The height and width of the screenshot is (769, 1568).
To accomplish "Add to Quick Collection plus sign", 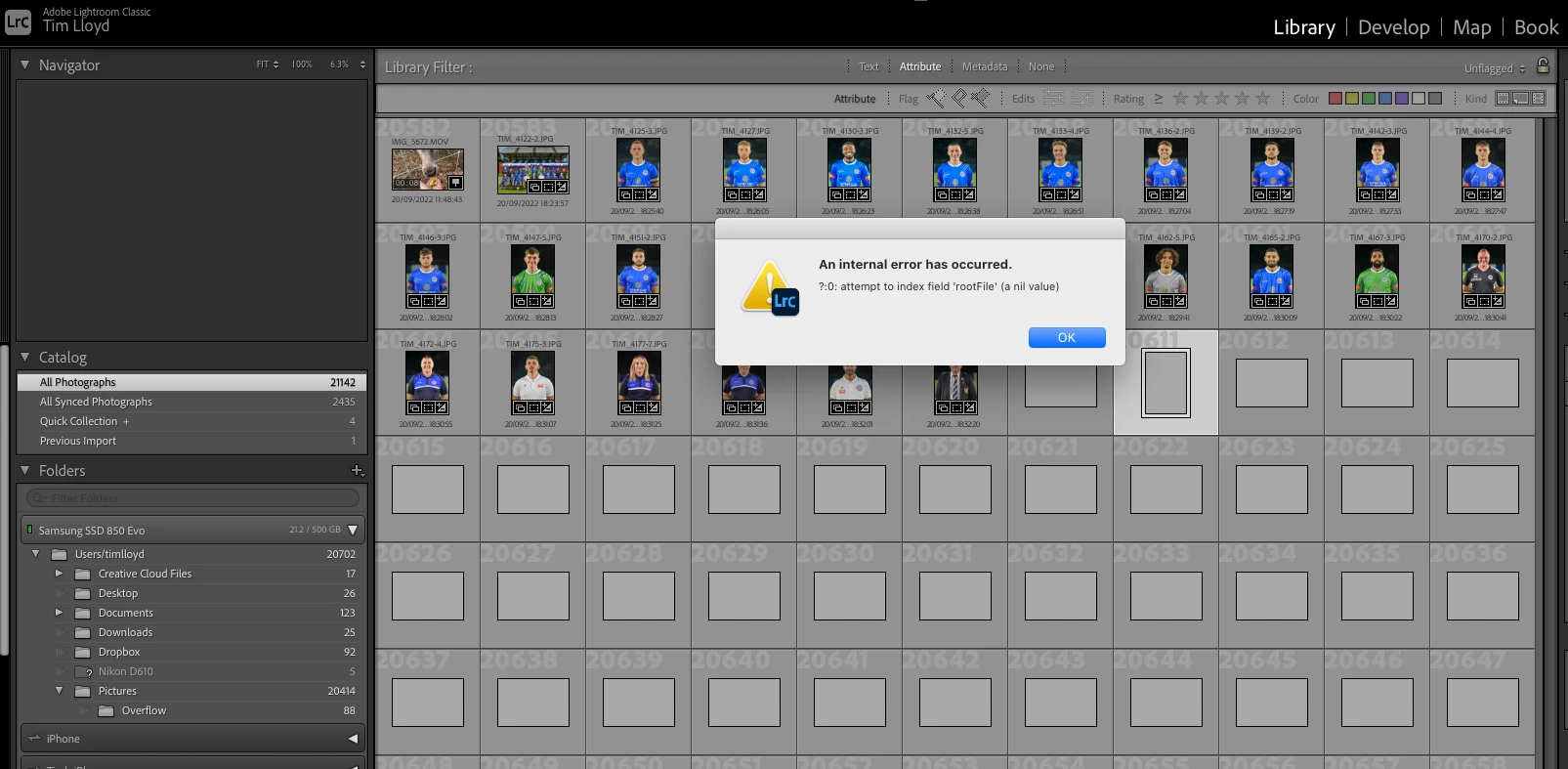I will [x=126, y=421].
